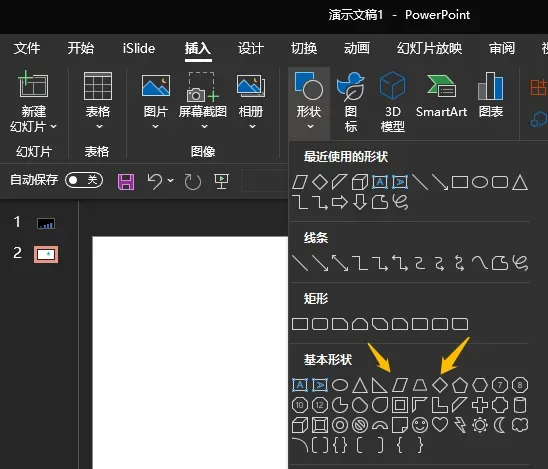Click the purple save icon
The height and width of the screenshot is (469, 548).
pyautogui.click(x=126, y=182)
